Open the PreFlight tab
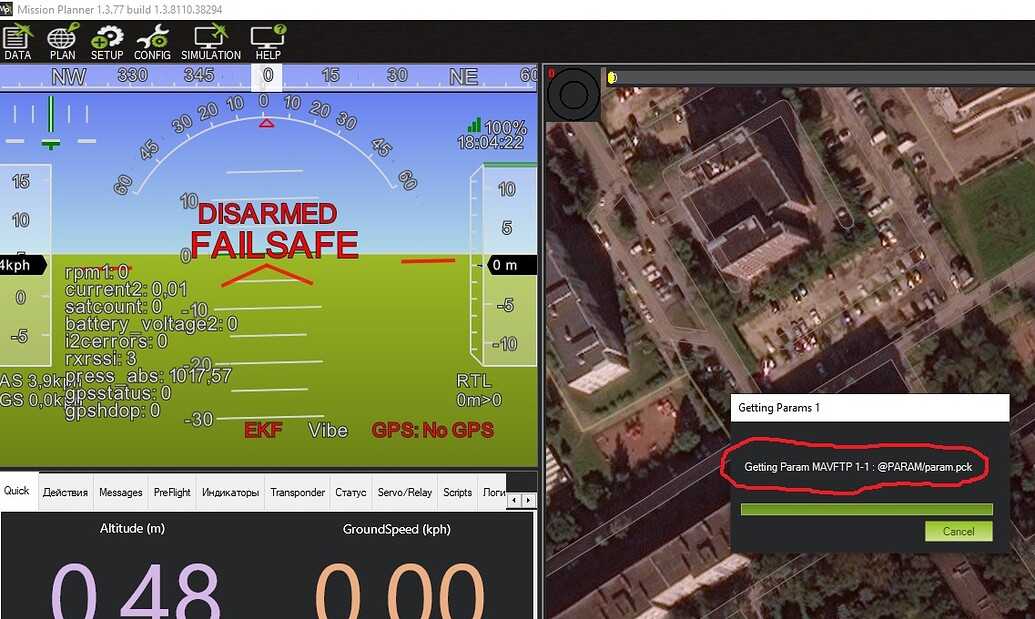Screen dimensions: 1035x619 pyautogui.click(x=171, y=492)
